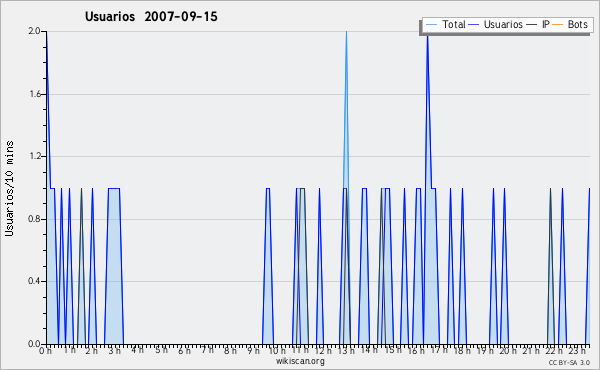Click the '3 h' x-axis label
This screenshot has height=370, width=600.
click(x=114, y=350)
